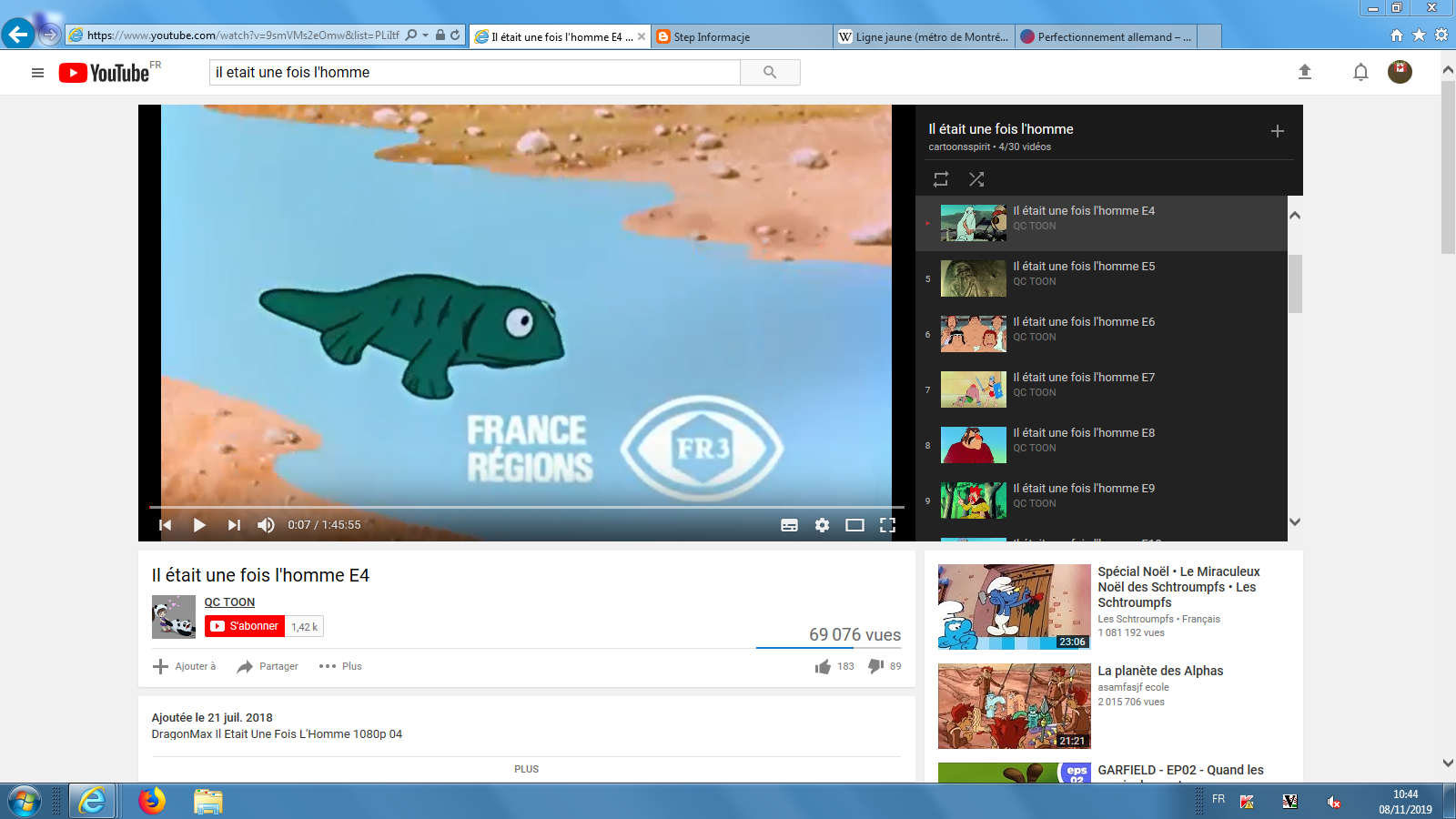
Task: Subscribe with the S'abonner button
Action: click(x=245, y=626)
